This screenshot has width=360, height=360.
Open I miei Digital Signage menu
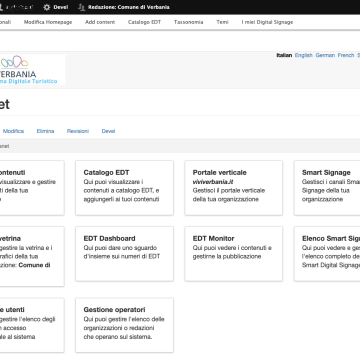coord(267,22)
